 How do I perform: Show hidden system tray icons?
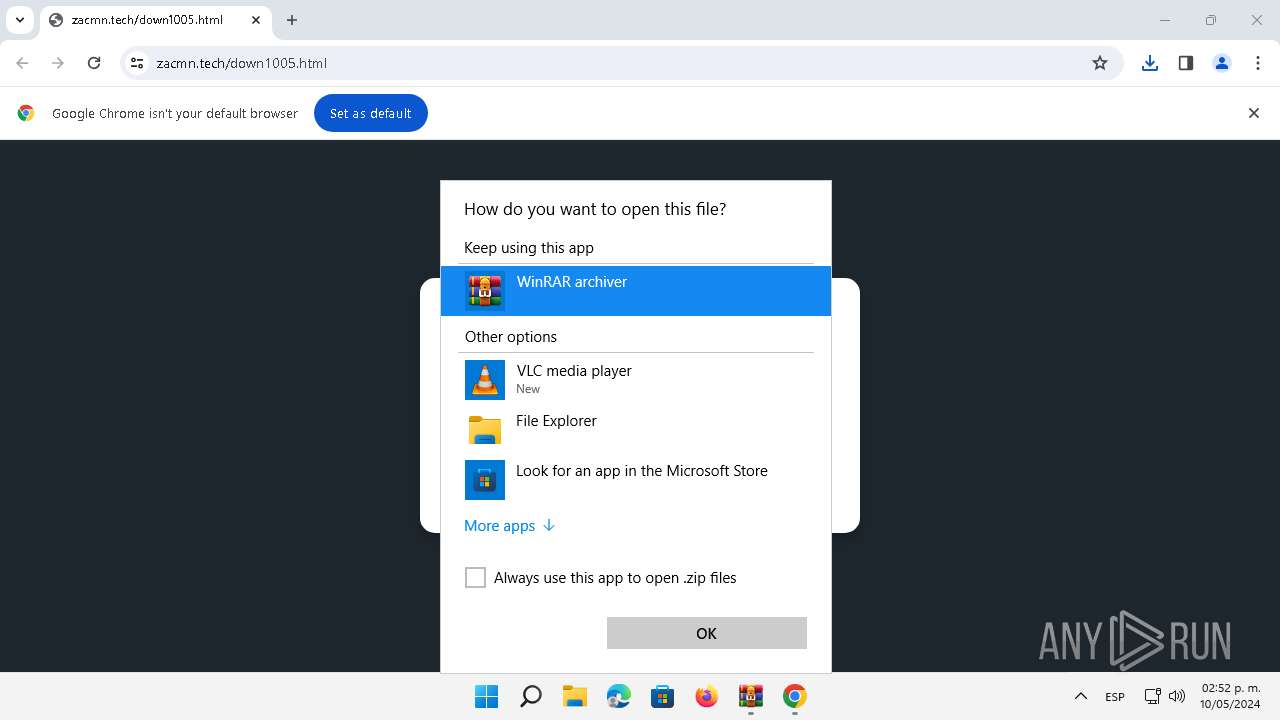click(x=1080, y=696)
